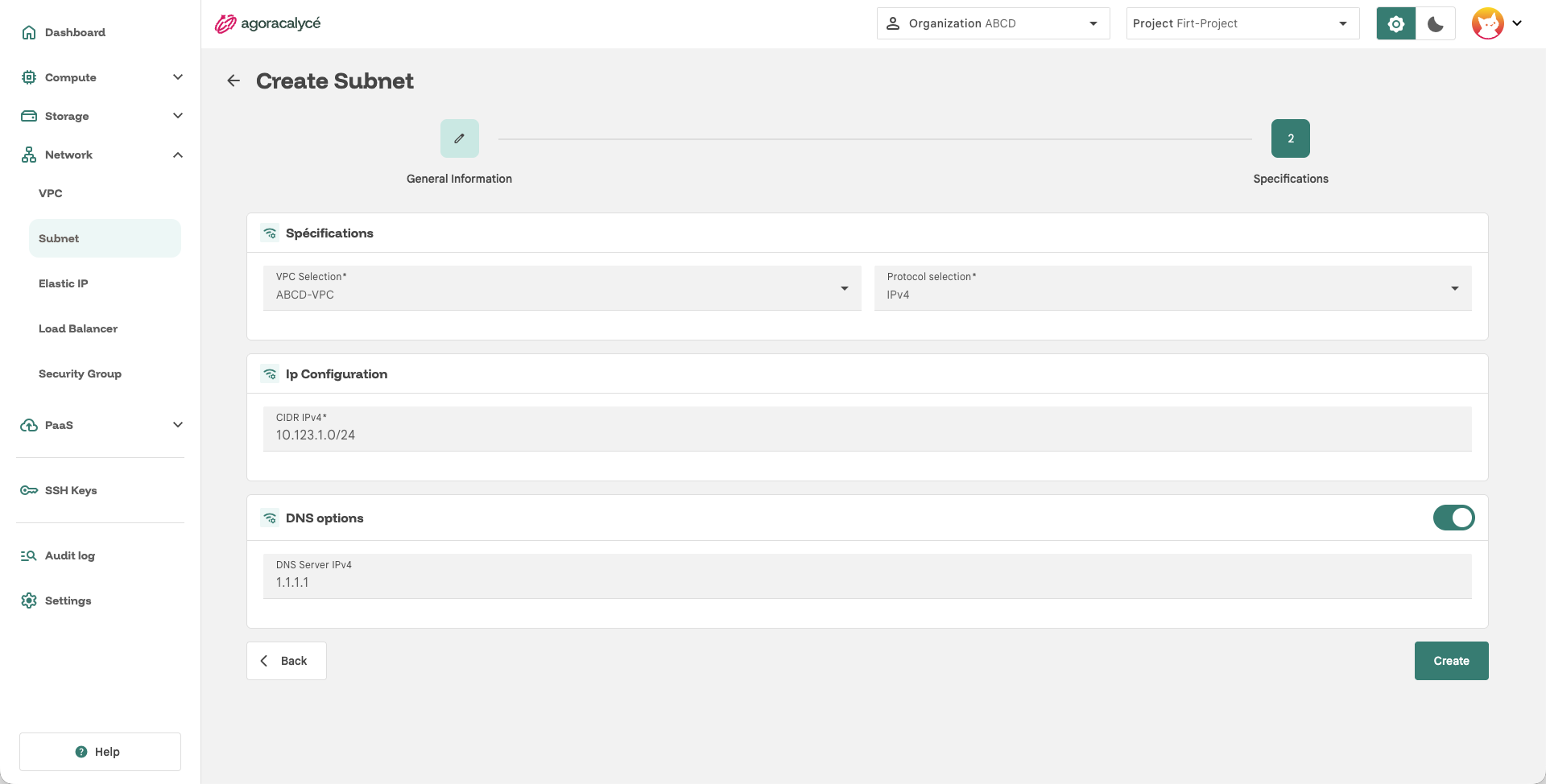The width and height of the screenshot is (1546, 784).
Task: Click the Ip Configuration section icon
Action: (x=270, y=374)
